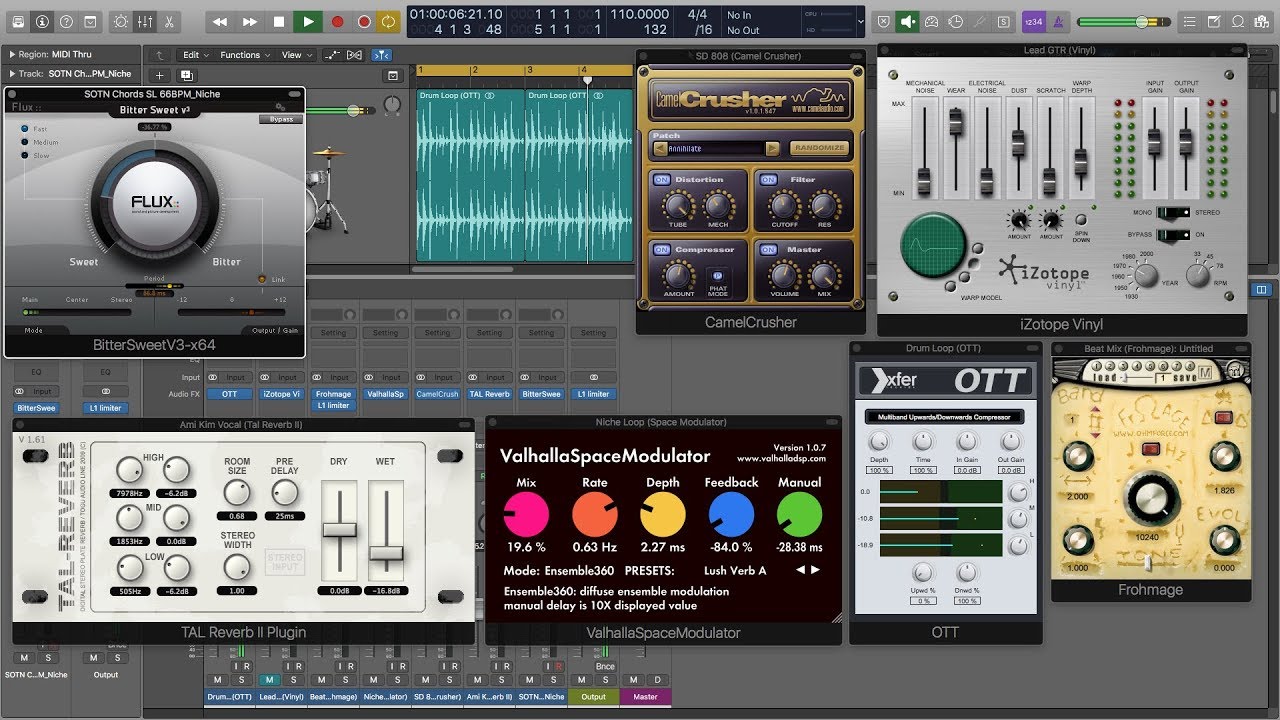Viewport: 1280px width, 720px height.
Task: Toggle CamelCrusher Filter ON switch
Action: (x=768, y=179)
